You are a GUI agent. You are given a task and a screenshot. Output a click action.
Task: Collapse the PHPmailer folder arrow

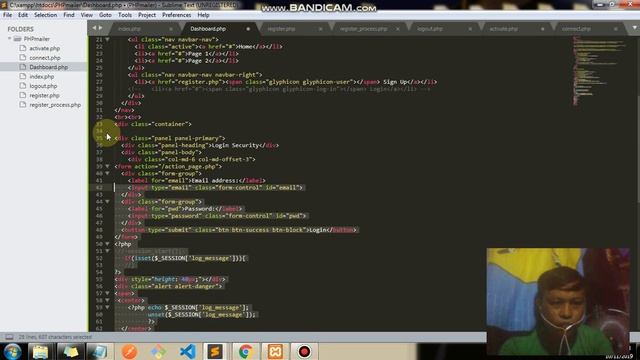(10, 39)
